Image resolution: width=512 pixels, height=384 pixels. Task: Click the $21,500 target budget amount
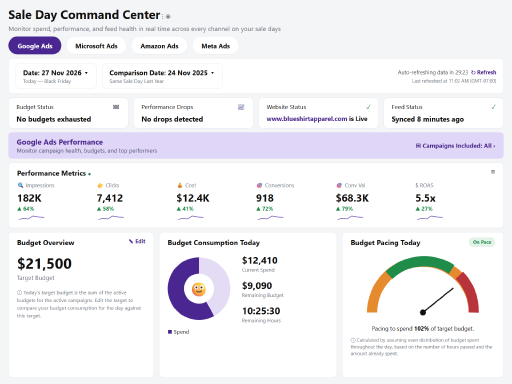point(44,264)
